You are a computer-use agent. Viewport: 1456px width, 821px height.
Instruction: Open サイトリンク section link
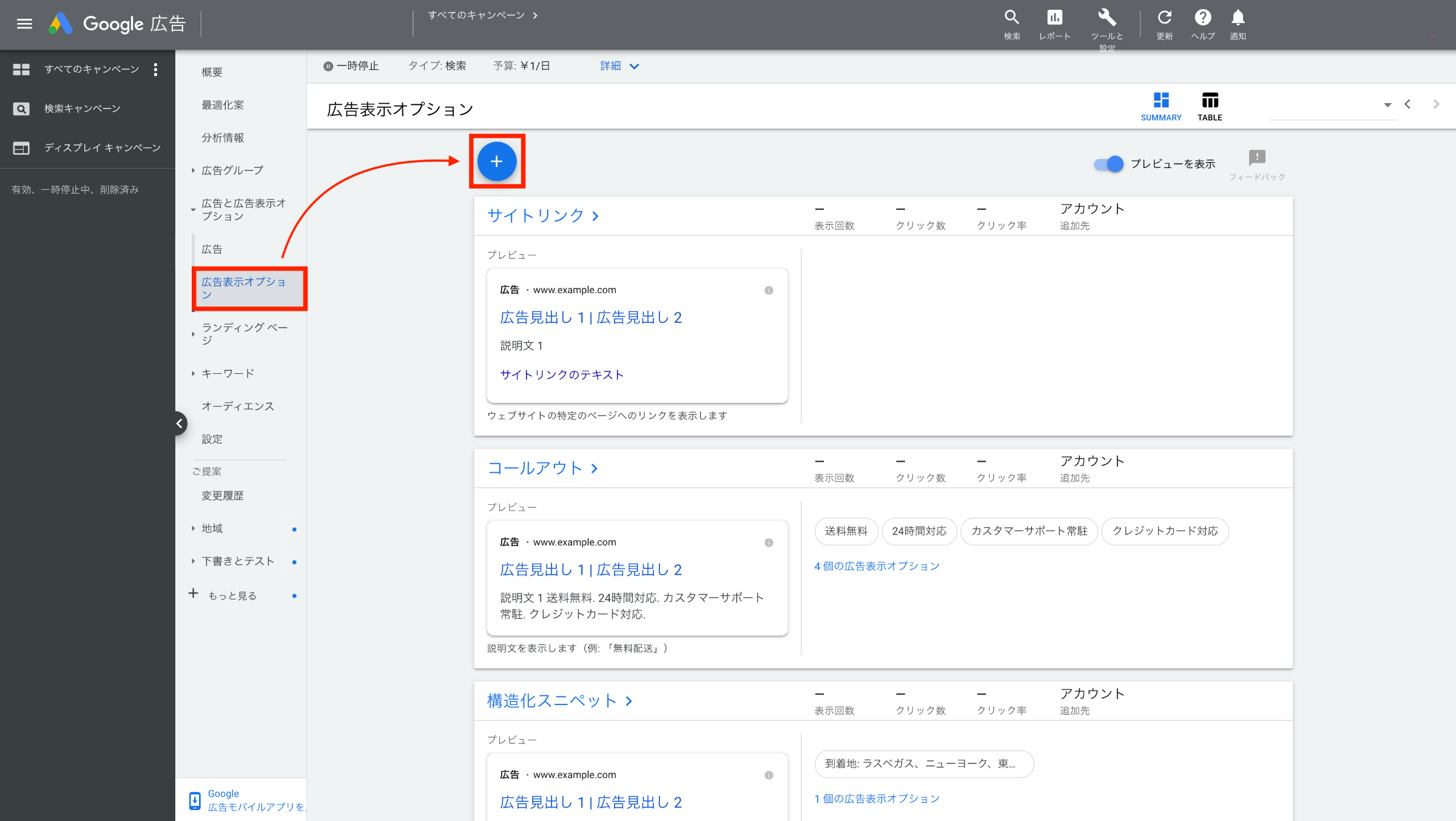point(543,215)
